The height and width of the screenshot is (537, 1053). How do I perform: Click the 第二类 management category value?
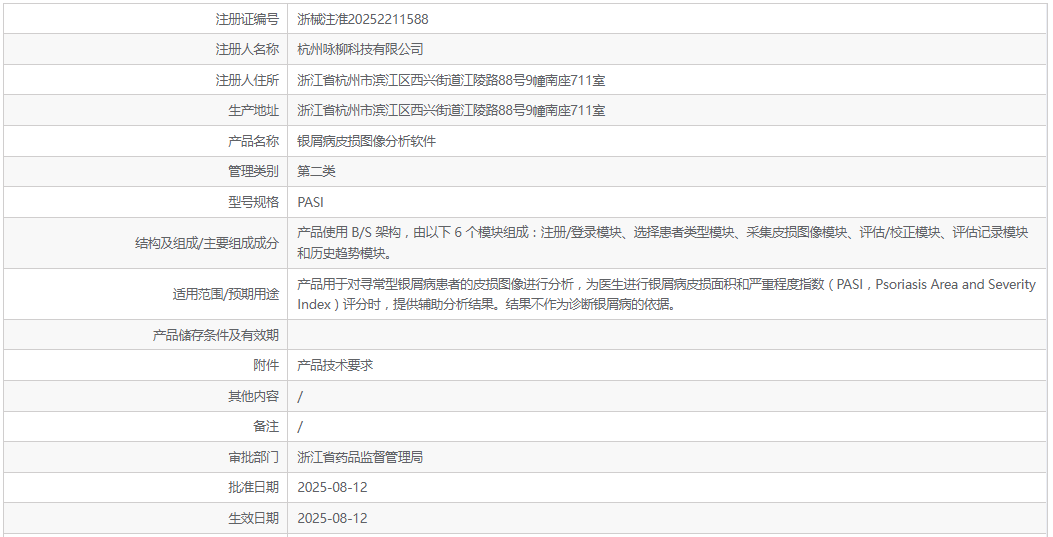[x=316, y=171]
